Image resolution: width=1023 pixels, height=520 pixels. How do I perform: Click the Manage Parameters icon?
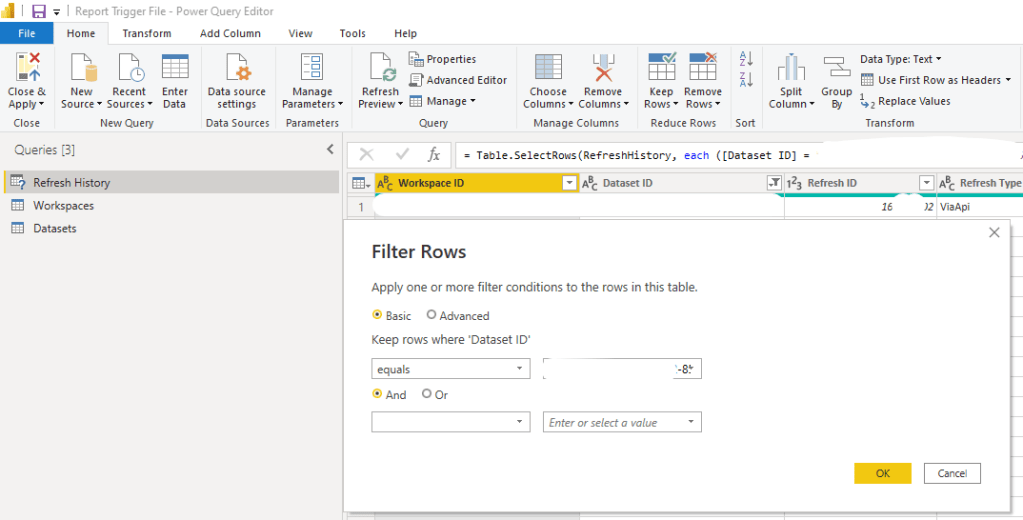[312, 67]
